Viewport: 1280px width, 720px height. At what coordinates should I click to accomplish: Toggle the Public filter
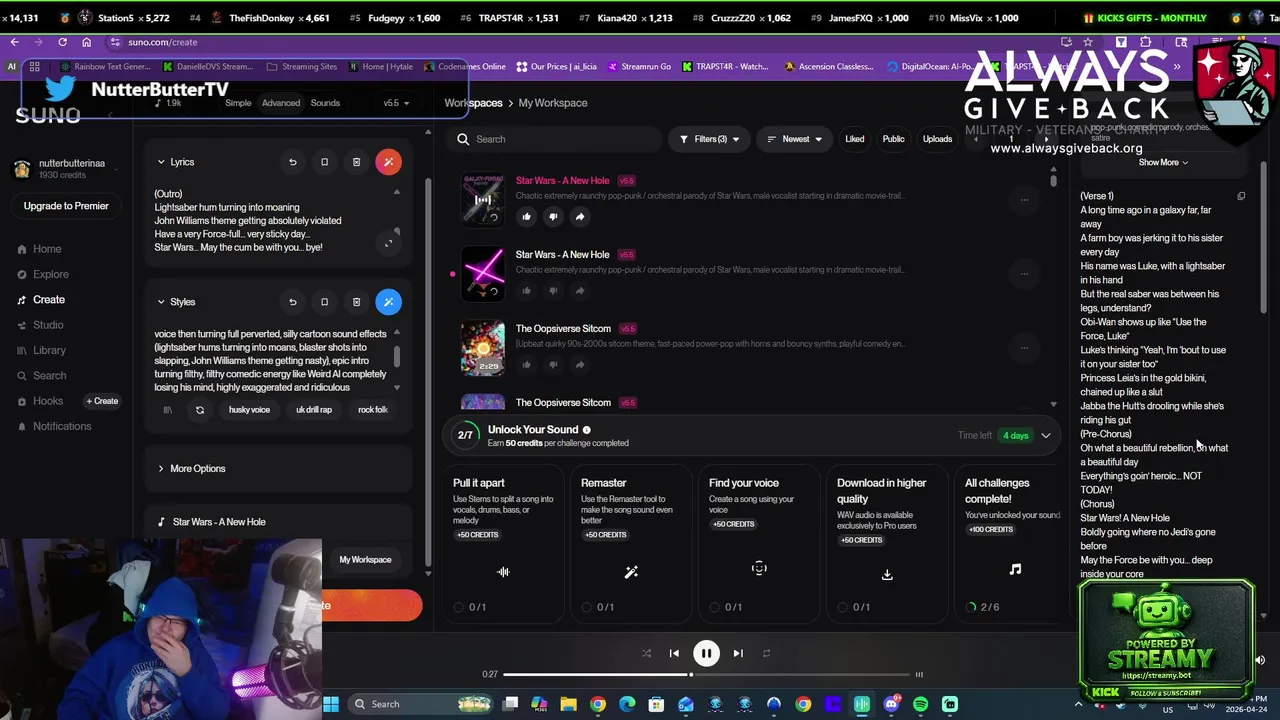[893, 139]
